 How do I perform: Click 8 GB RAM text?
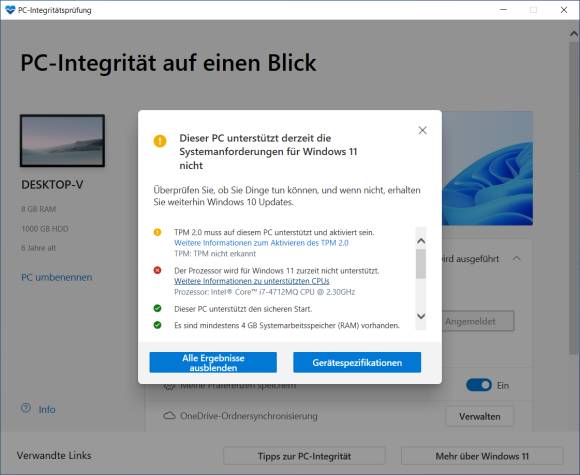click(x=38, y=209)
